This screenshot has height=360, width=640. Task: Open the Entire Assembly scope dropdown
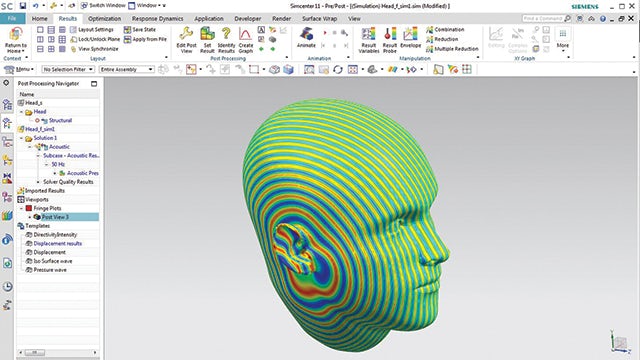pyautogui.click(x=127, y=69)
